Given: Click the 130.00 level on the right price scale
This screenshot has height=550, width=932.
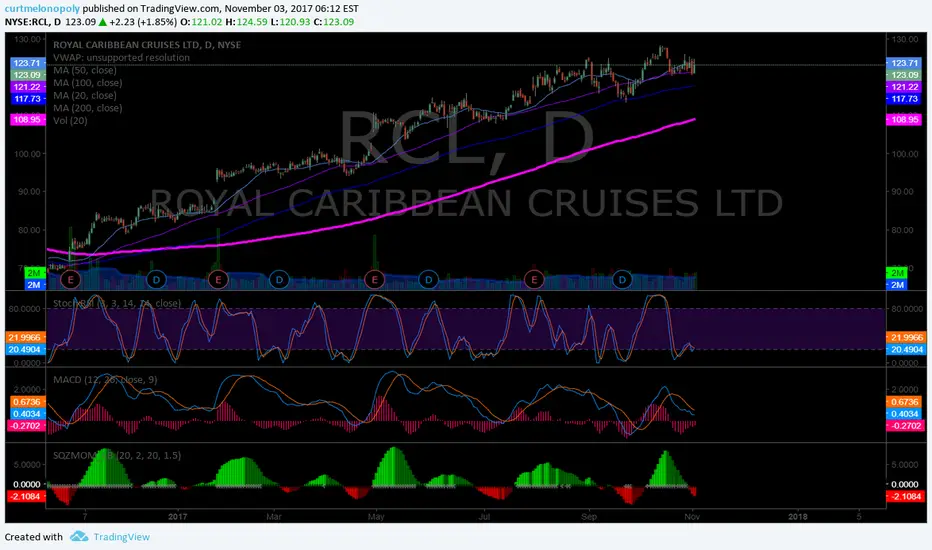Looking at the screenshot, I should click(x=904, y=39).
